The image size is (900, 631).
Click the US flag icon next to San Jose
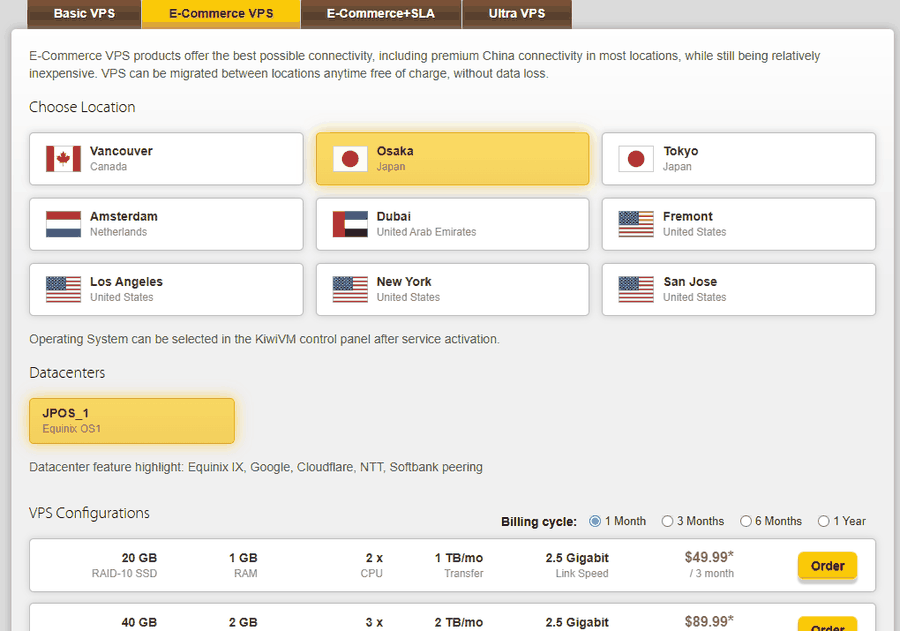point(636,289)
